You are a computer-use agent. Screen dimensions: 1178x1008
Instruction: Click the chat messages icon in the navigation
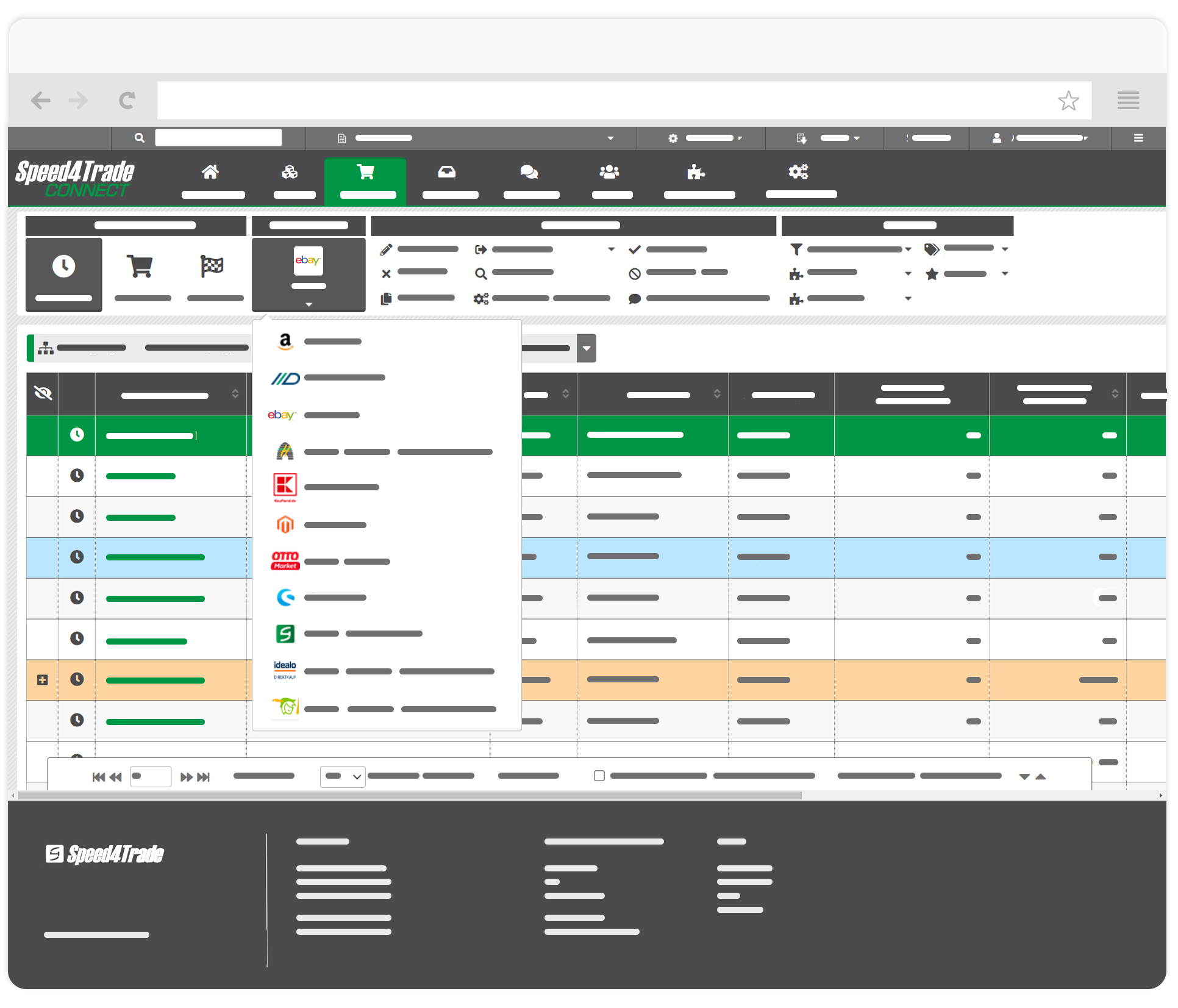pyautogui.click(x=529, y=173)
